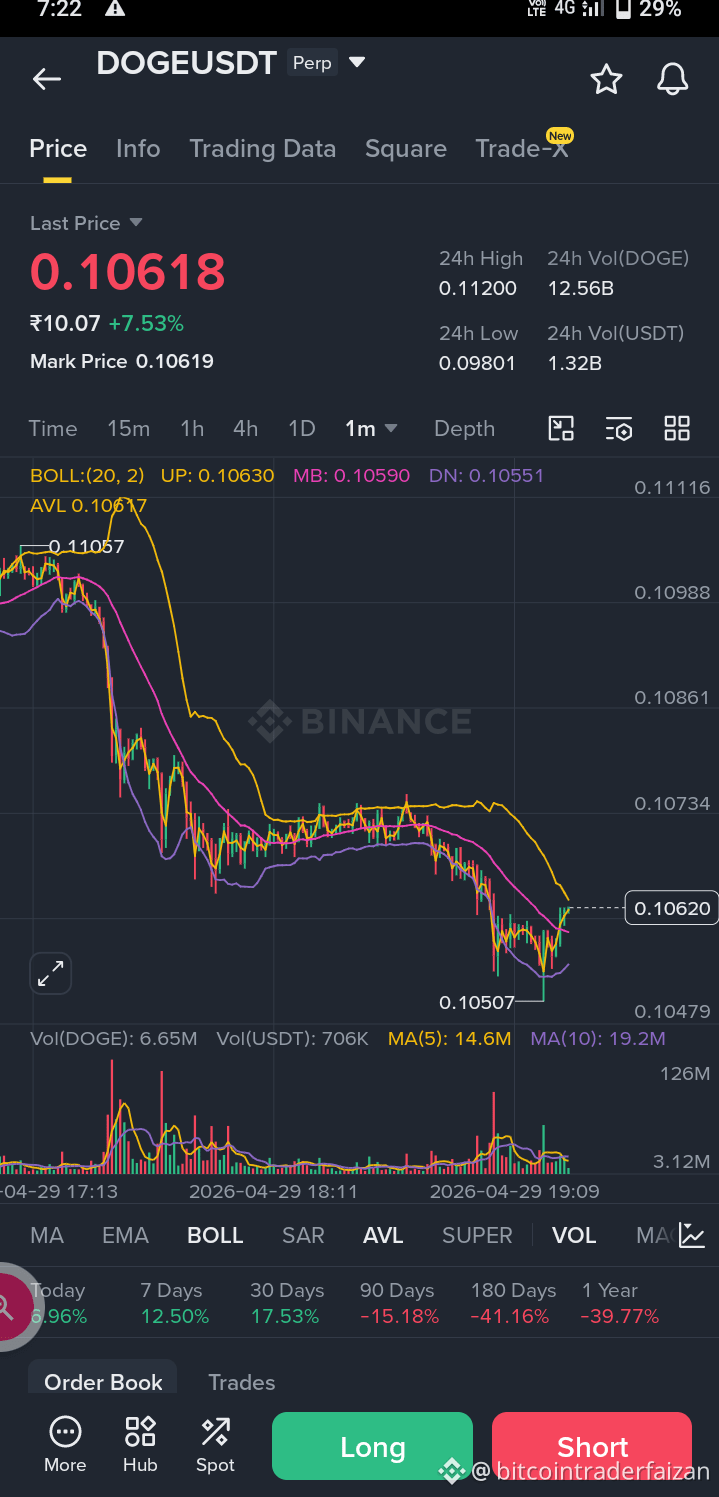Open price alert bell icon
Screen dimensions: 719x1497
coord(673,78)
